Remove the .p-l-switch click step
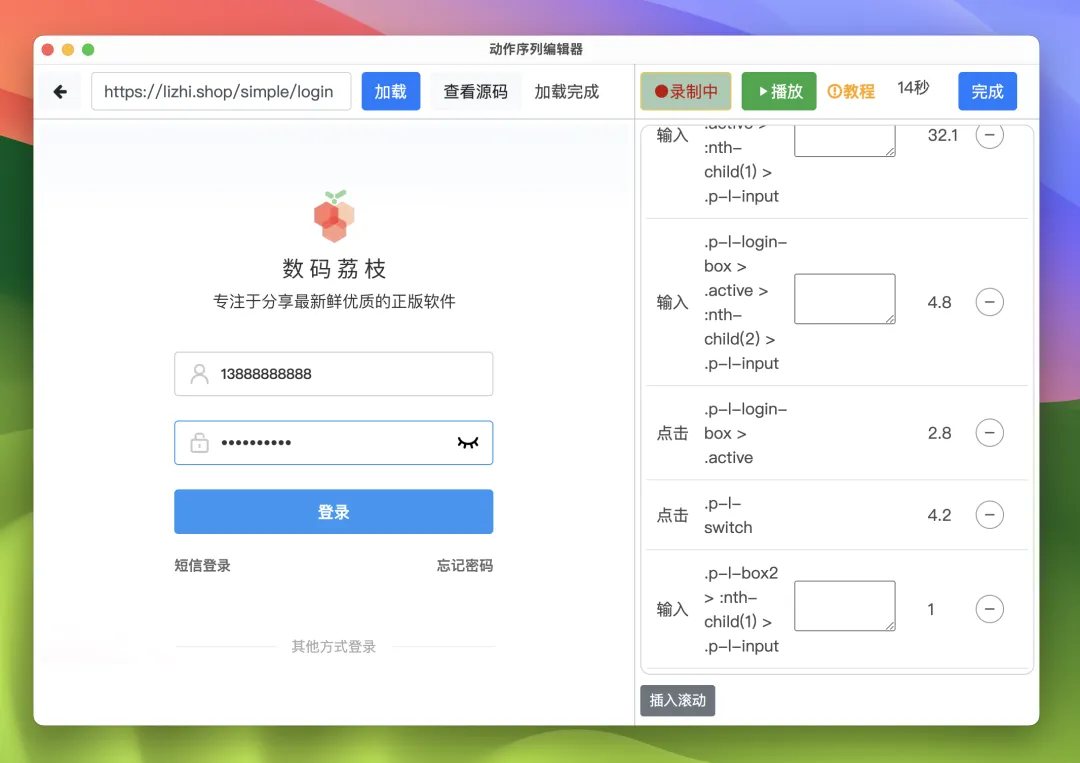The width and height of the screenshot is (1080, 763). point(989,514)
